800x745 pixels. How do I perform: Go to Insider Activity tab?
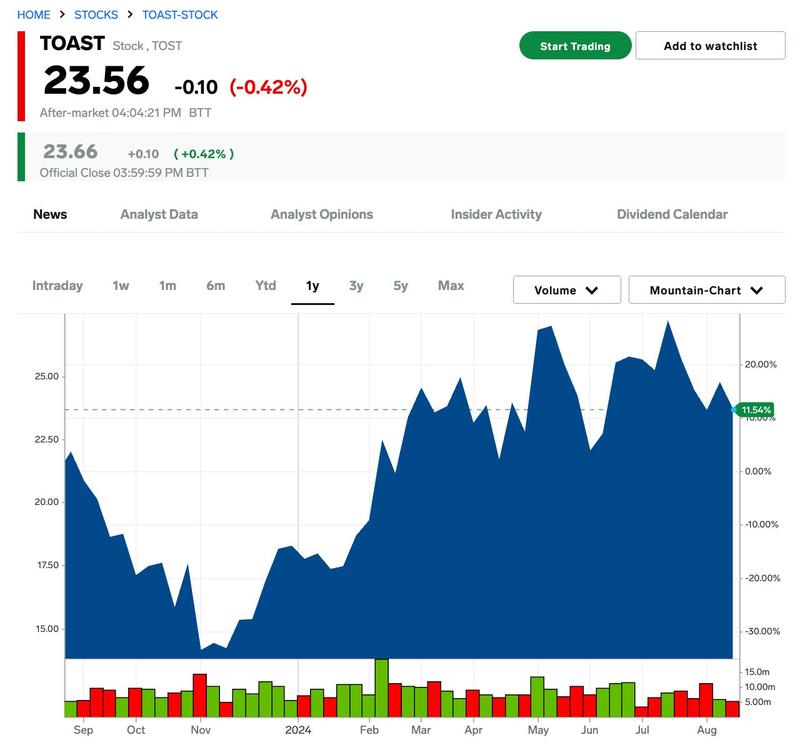(496, 214)
